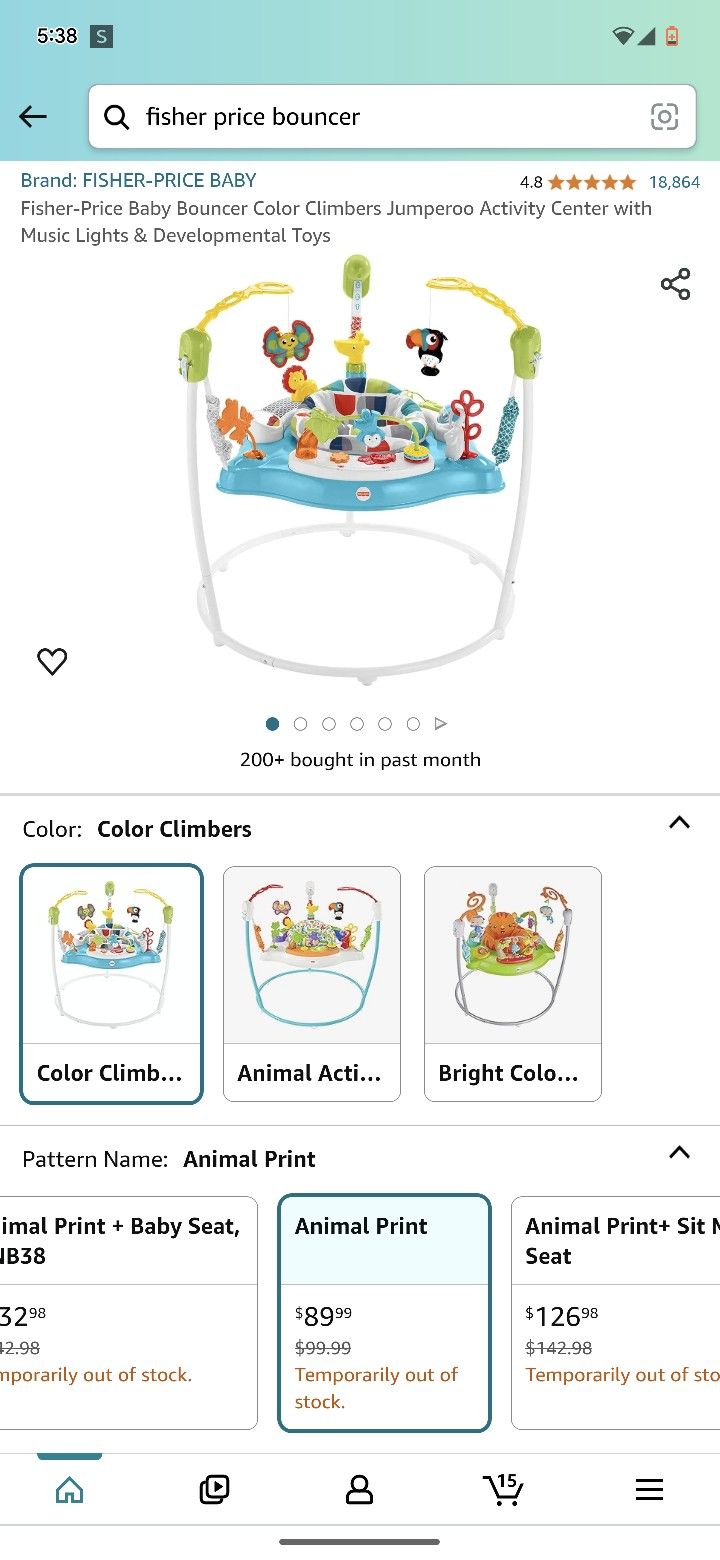Open shopping cart with 15 items
Viewport: 720px width, 1560px height.
click(504, 1488)
